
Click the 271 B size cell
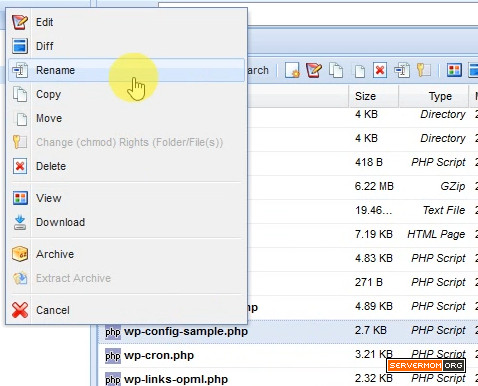[x=369, y=282]
